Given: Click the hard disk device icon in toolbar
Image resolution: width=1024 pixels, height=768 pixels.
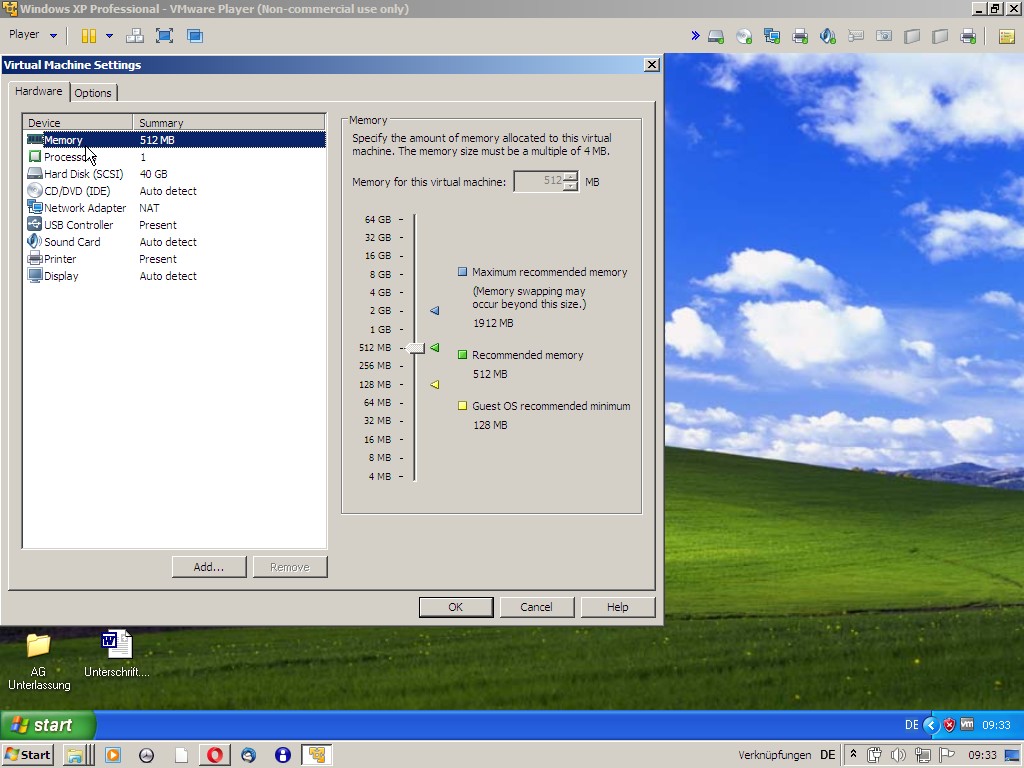Looking at the screenshot, I should pyautogui.click(x=716, y=36).
